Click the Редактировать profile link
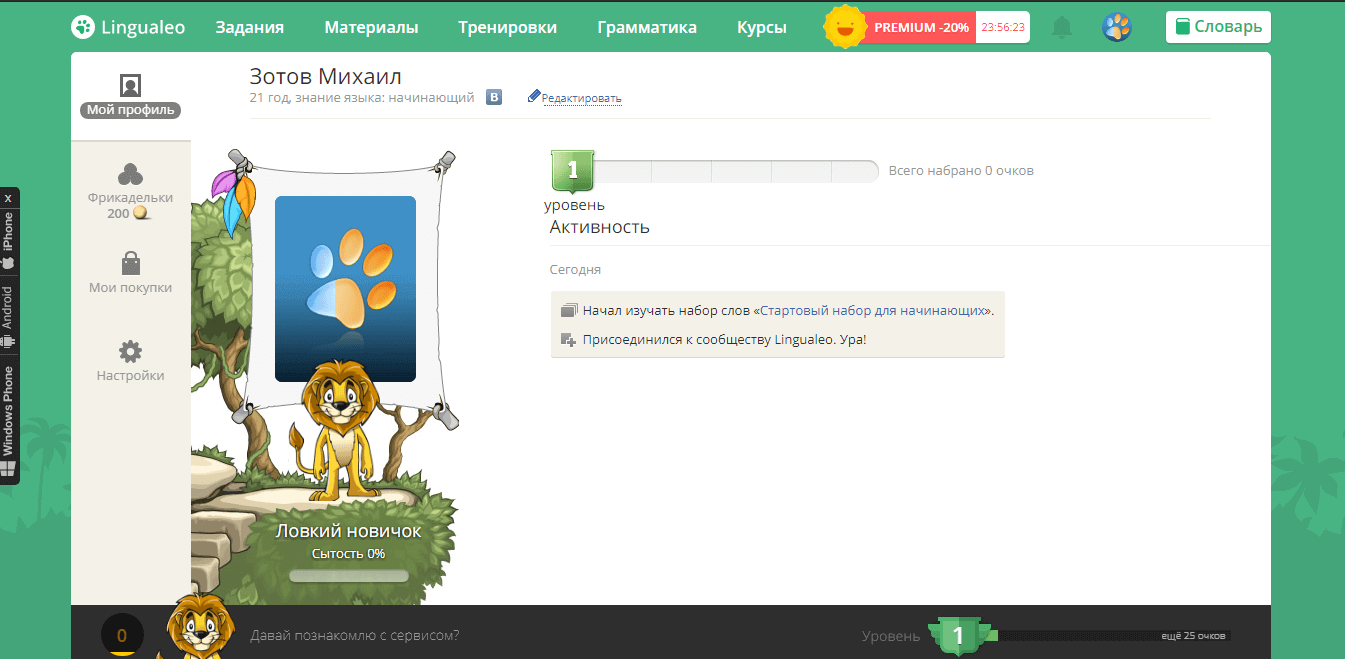This screenshot has width=1345, height=659. (x=581, y=98)
